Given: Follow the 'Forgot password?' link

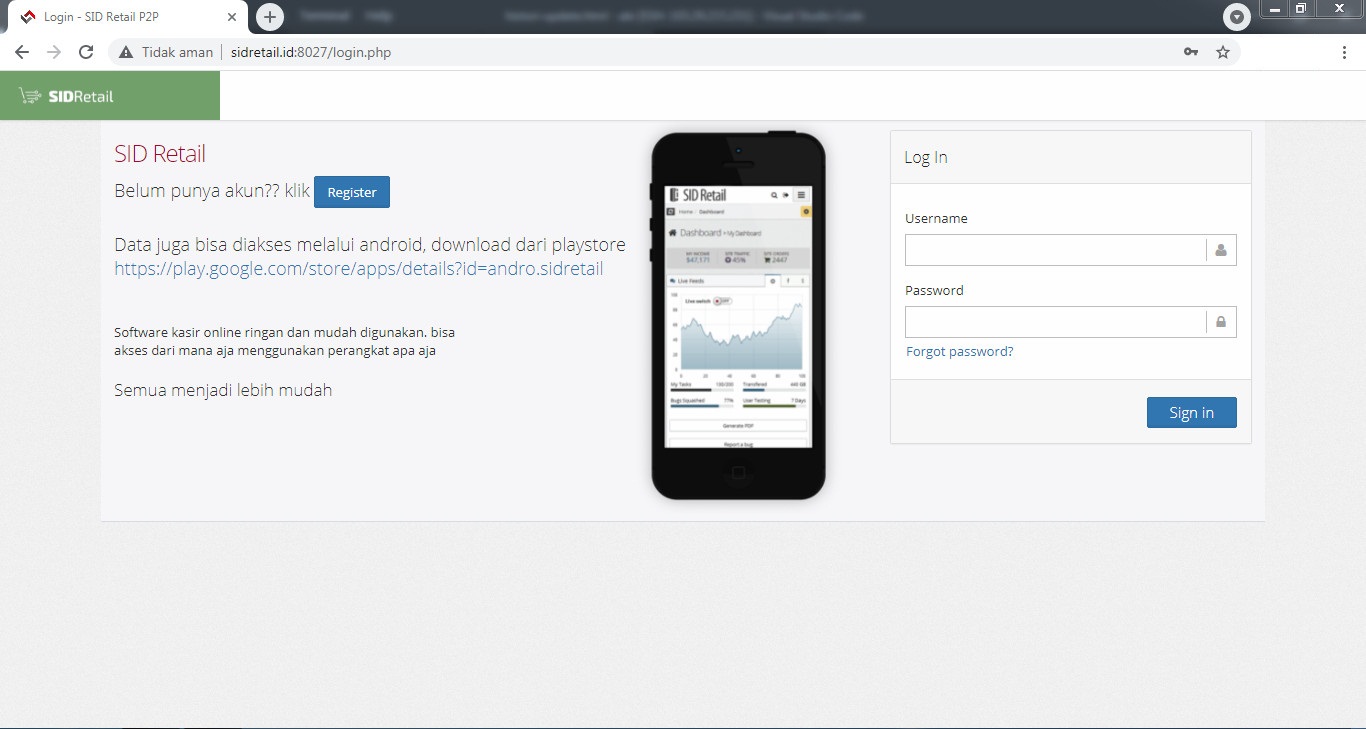Looking at the screenshot, I should [959, 352].
